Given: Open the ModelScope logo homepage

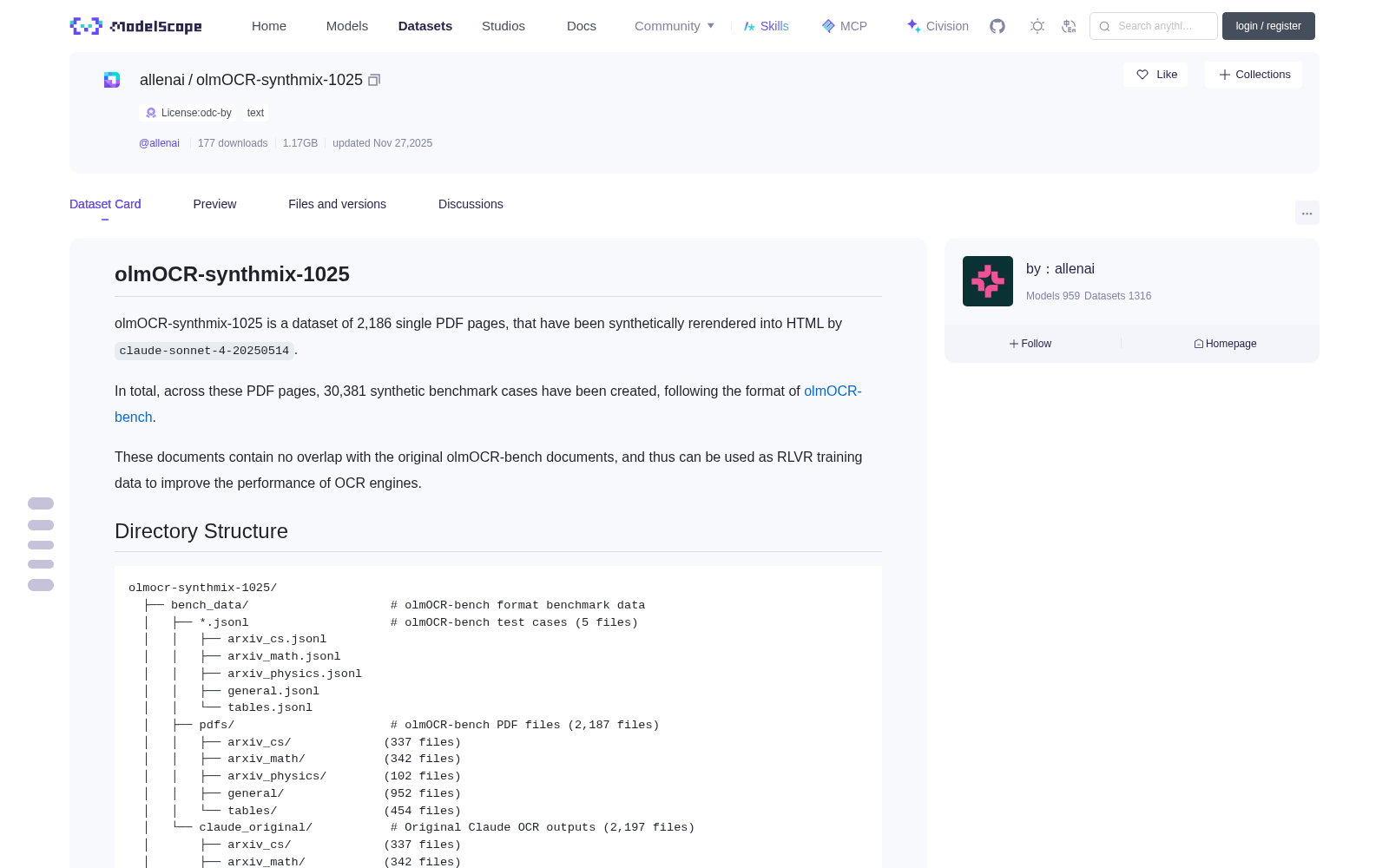Looking at the screenshot, I should (x=135, y=26).
